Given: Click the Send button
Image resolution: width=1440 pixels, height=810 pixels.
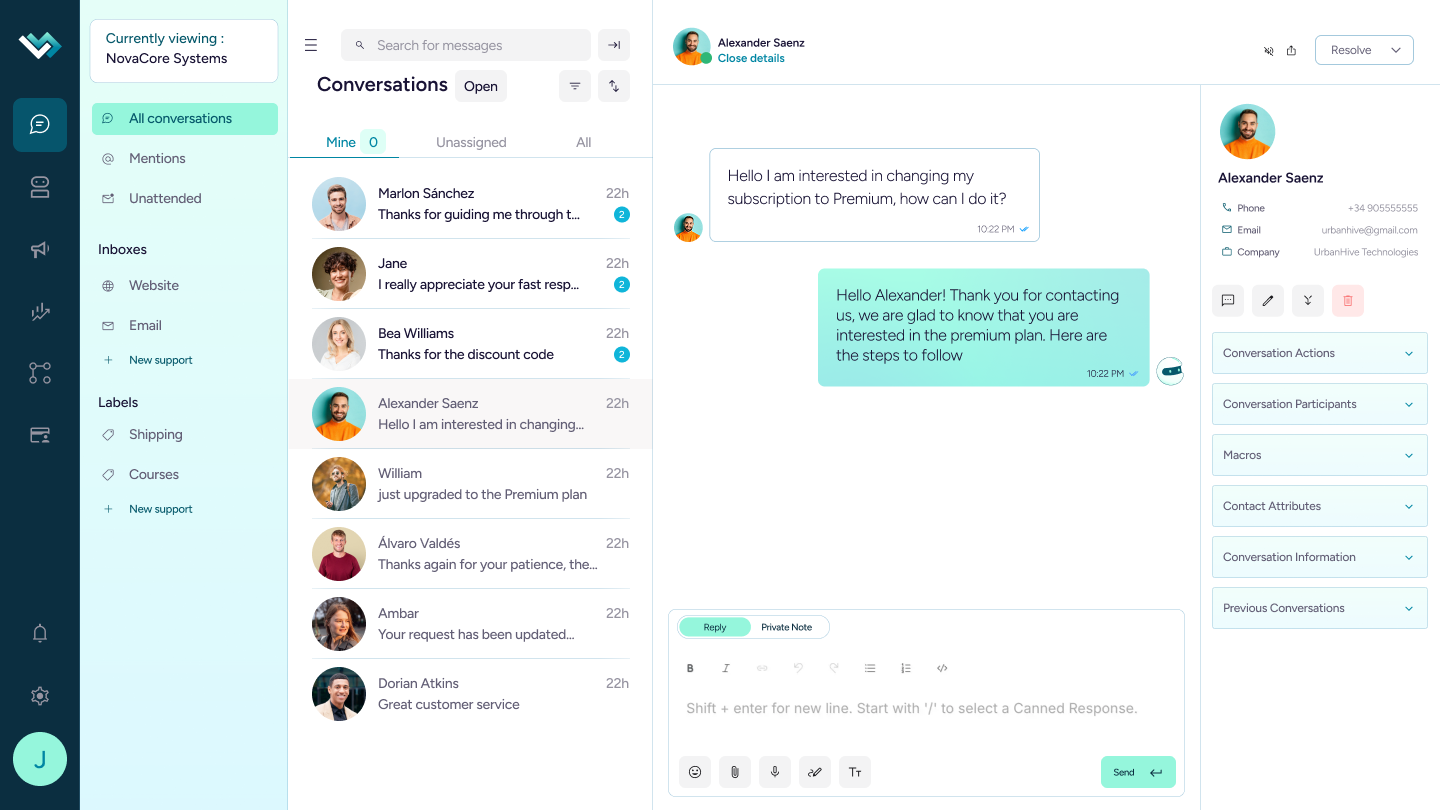Looking at the screenshot, I should tap(1138, 772).
